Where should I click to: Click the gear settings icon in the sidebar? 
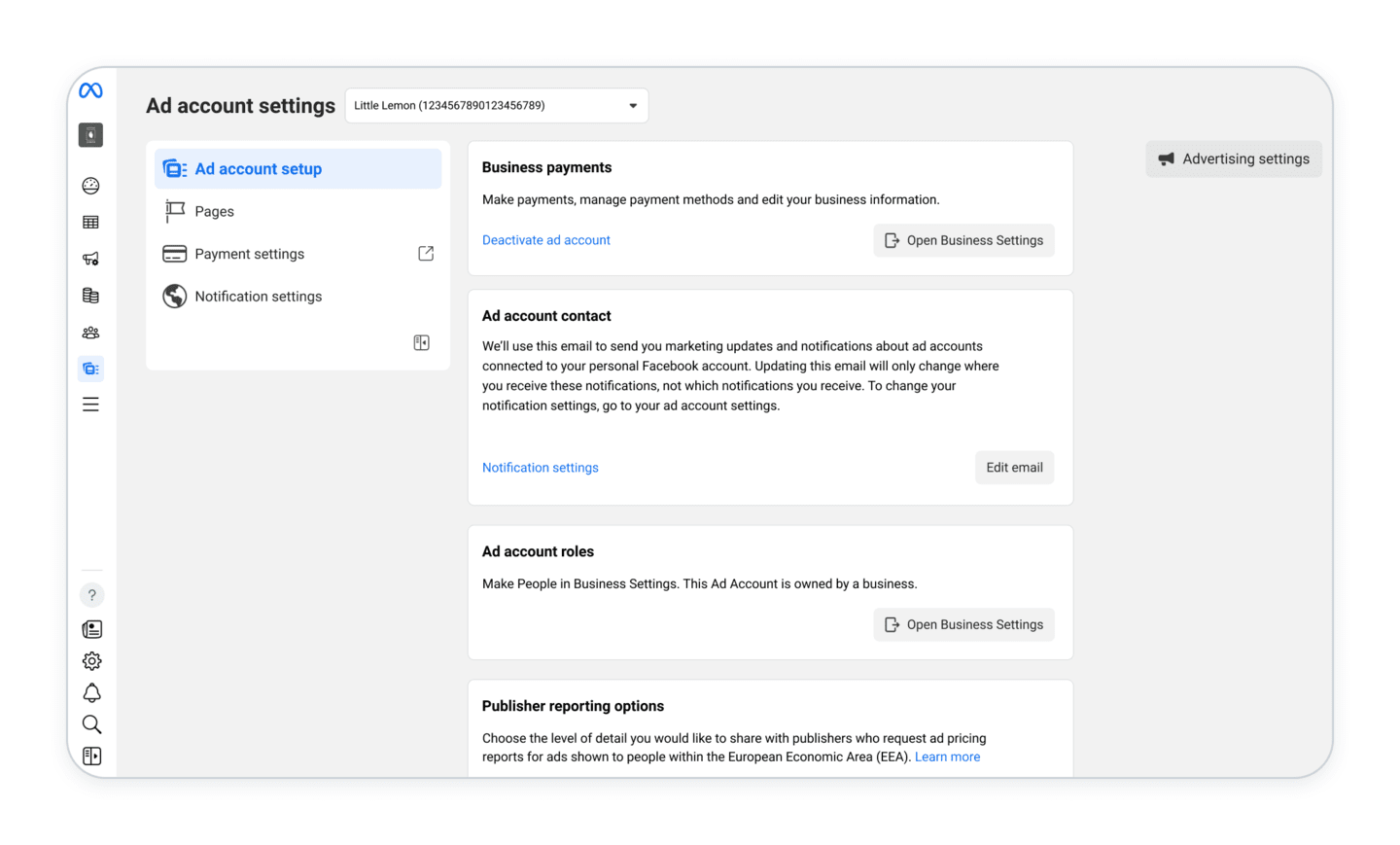click(x=91, y=661)
